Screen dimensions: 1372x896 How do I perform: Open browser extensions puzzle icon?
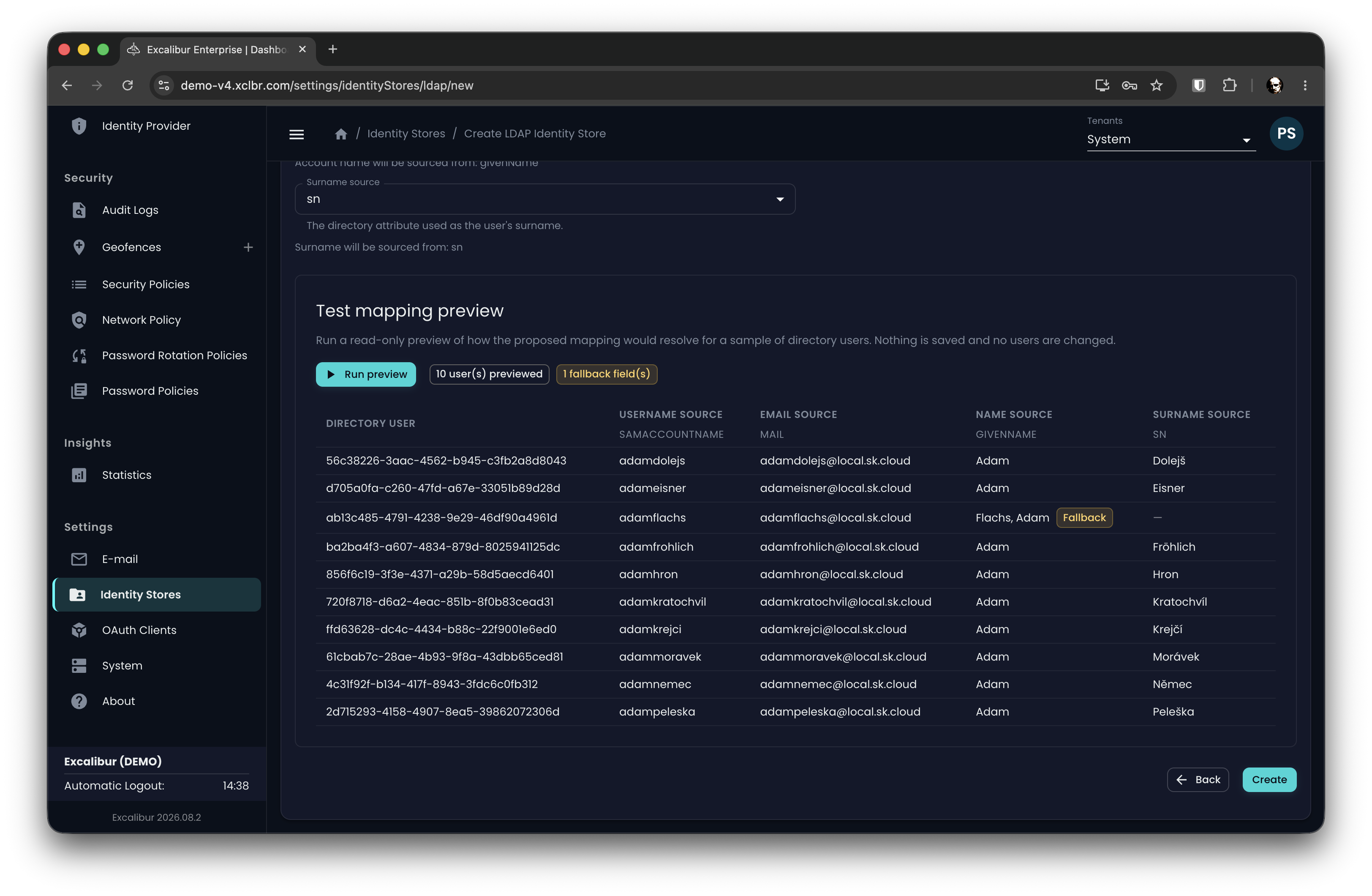pyautogui.click(x=1229, y=85)
